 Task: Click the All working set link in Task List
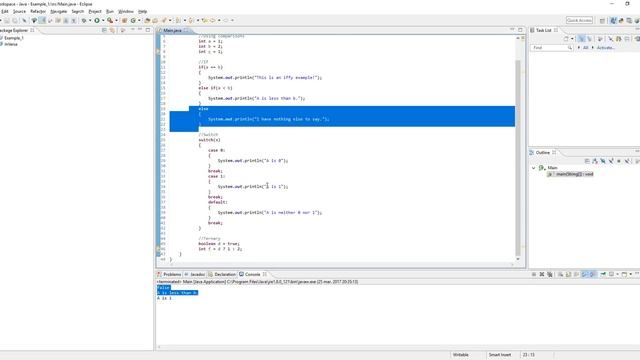tap(585, 48)
